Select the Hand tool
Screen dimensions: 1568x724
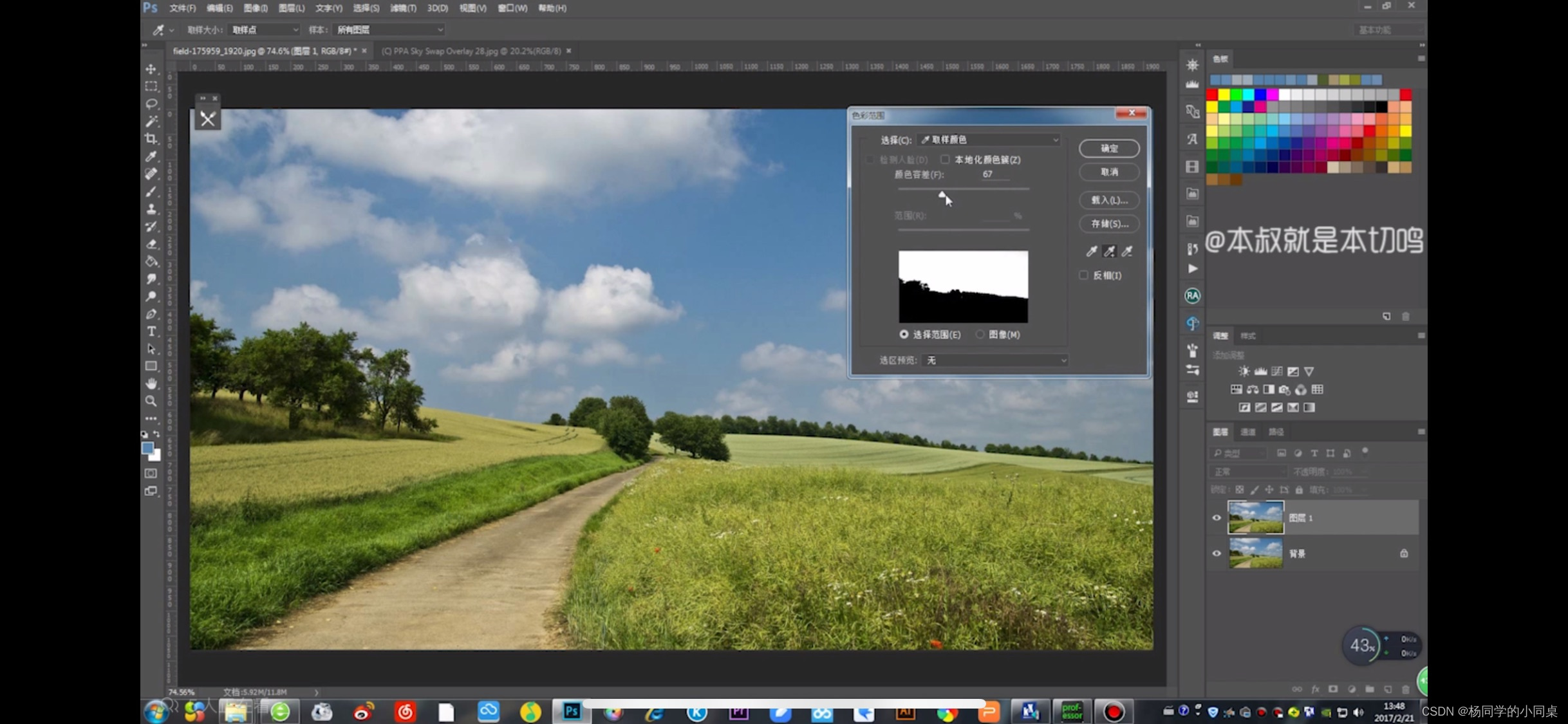(151, 384)
